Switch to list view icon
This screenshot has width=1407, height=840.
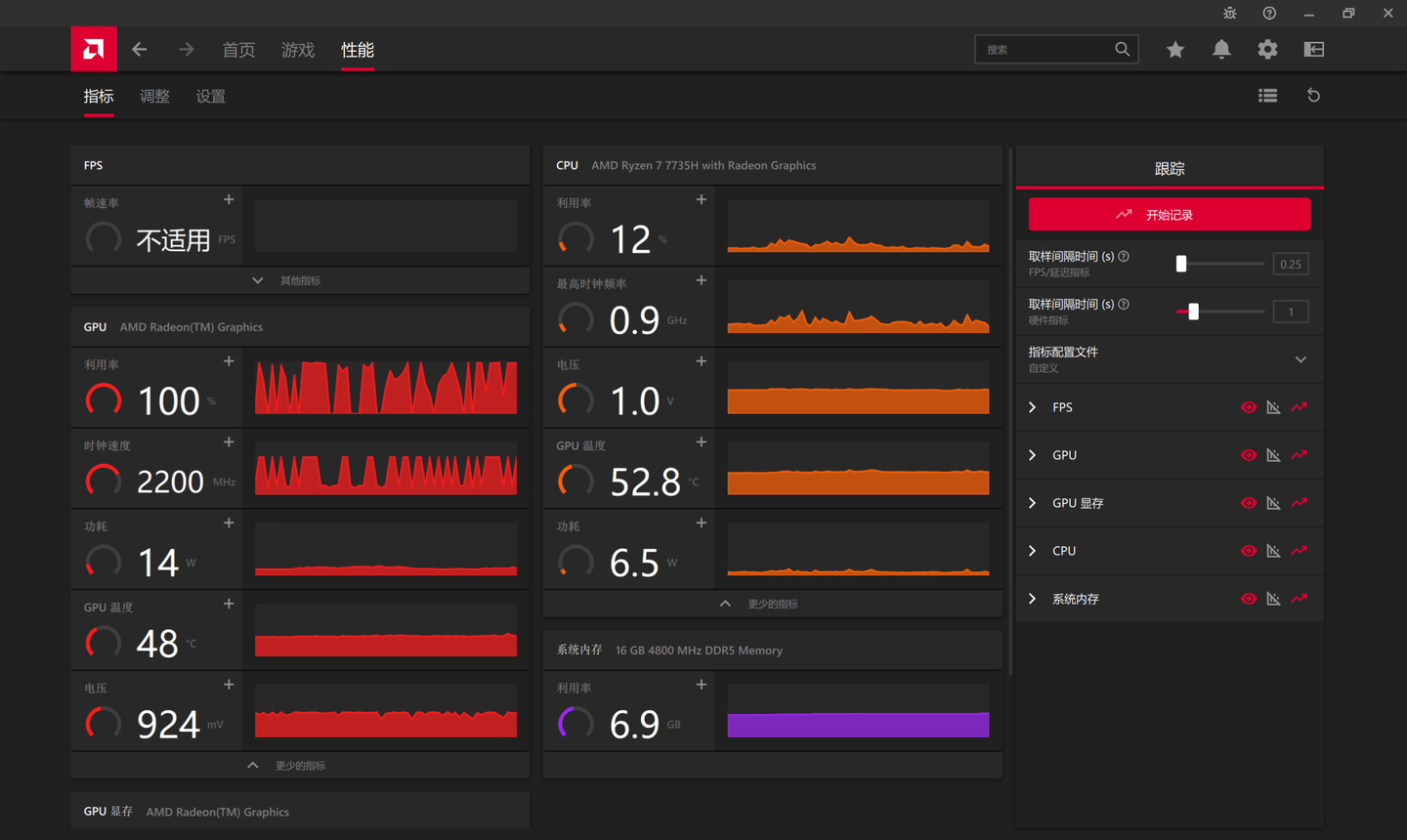pos(1268,96)
